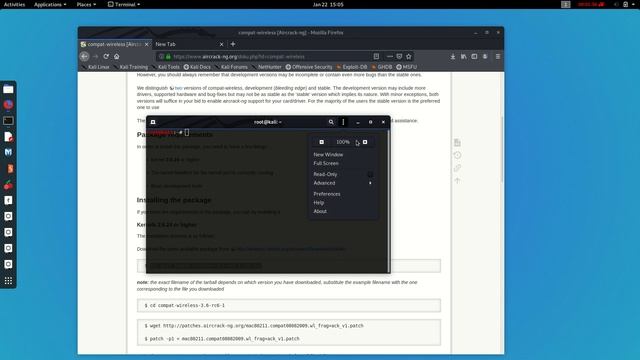Open Offensive Security bookmark

coord(309,67)
